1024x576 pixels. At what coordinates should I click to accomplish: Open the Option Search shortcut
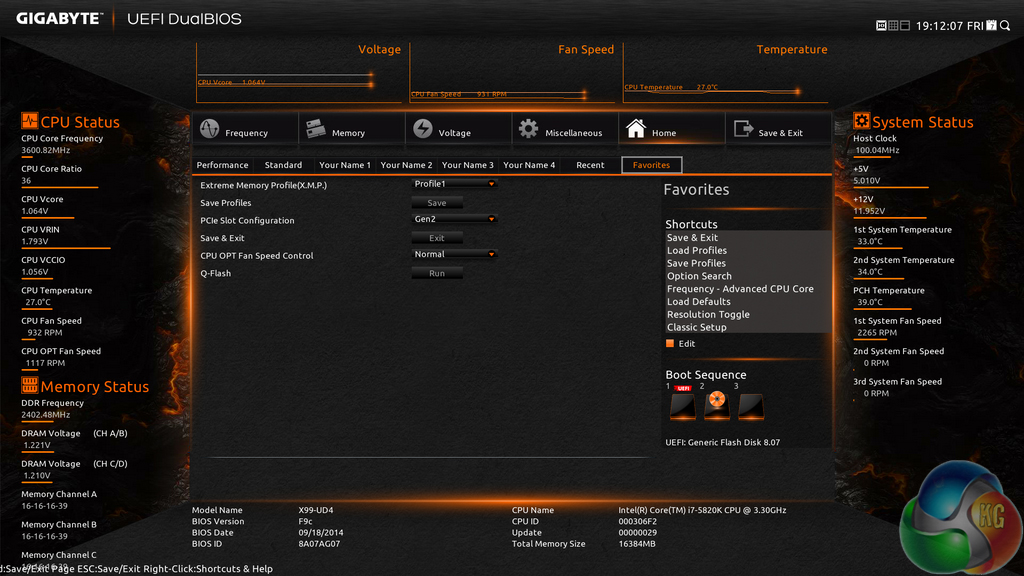(x=699, y=276)
